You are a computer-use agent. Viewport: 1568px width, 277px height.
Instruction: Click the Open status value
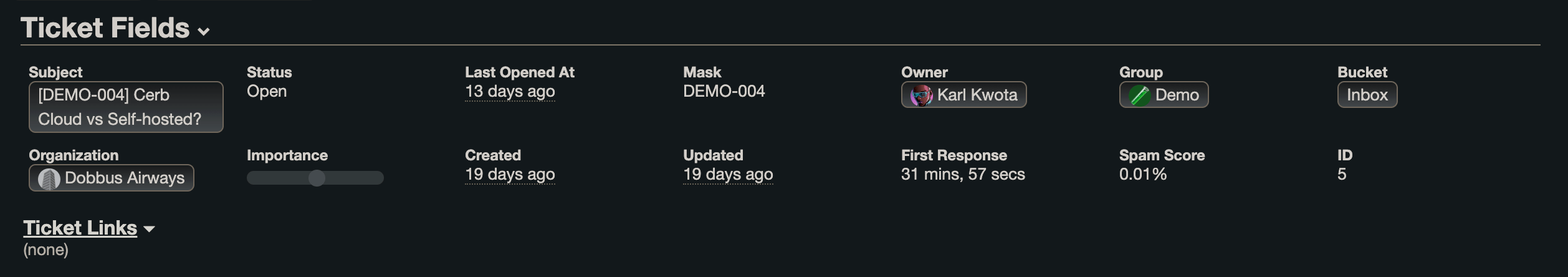(x=267, y=92)
